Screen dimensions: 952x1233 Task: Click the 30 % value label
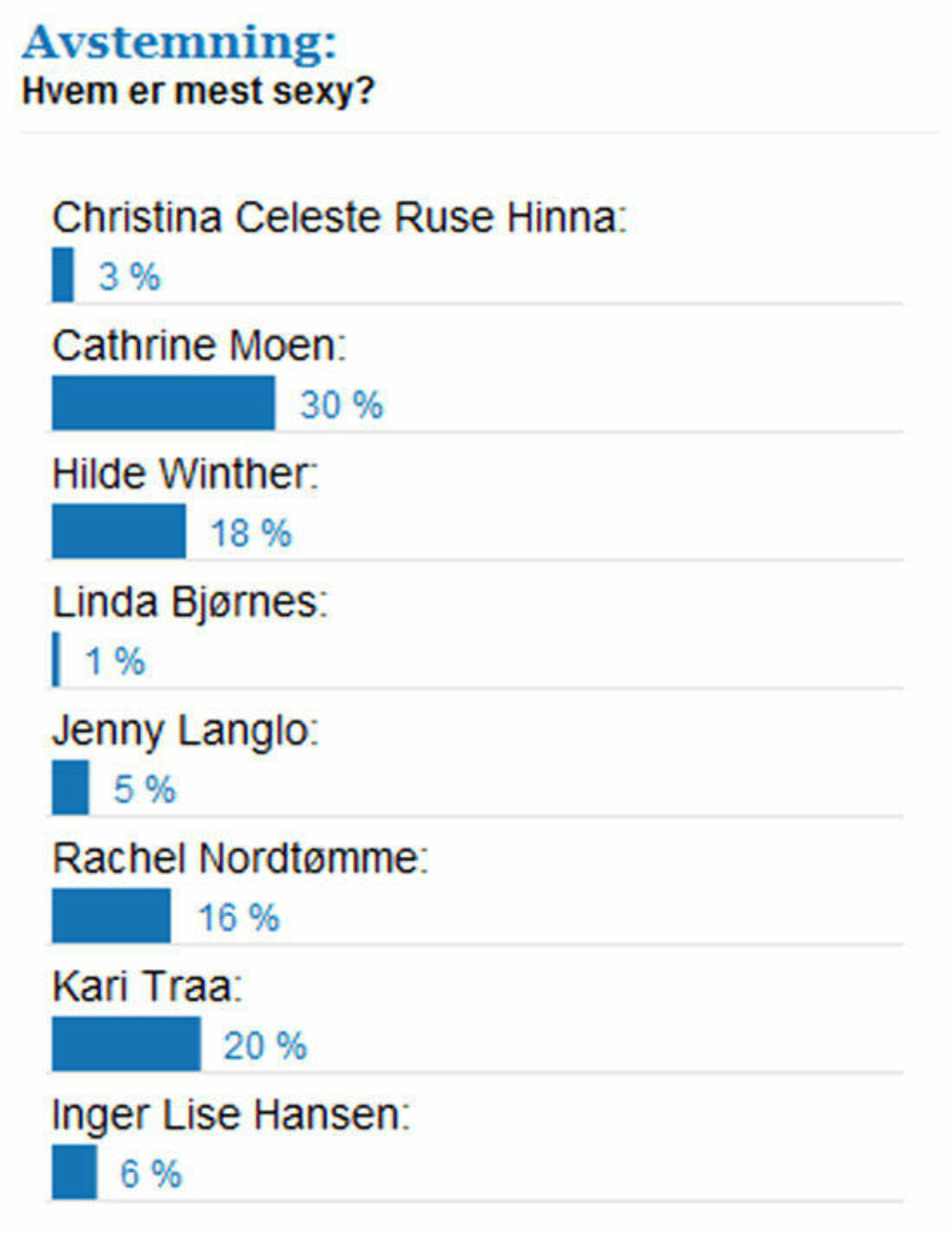[342, 405]
